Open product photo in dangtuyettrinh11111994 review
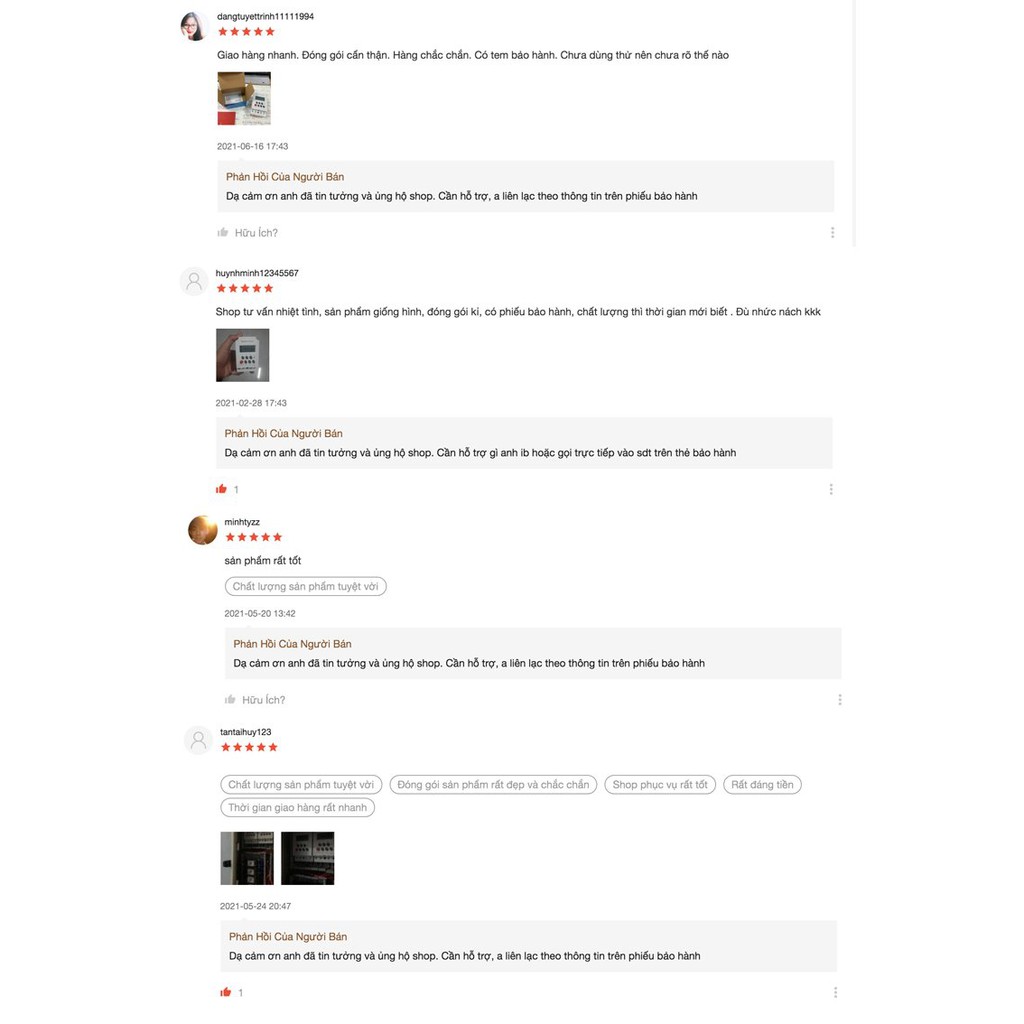The image size is (1024, 1024). coord(244,99)
